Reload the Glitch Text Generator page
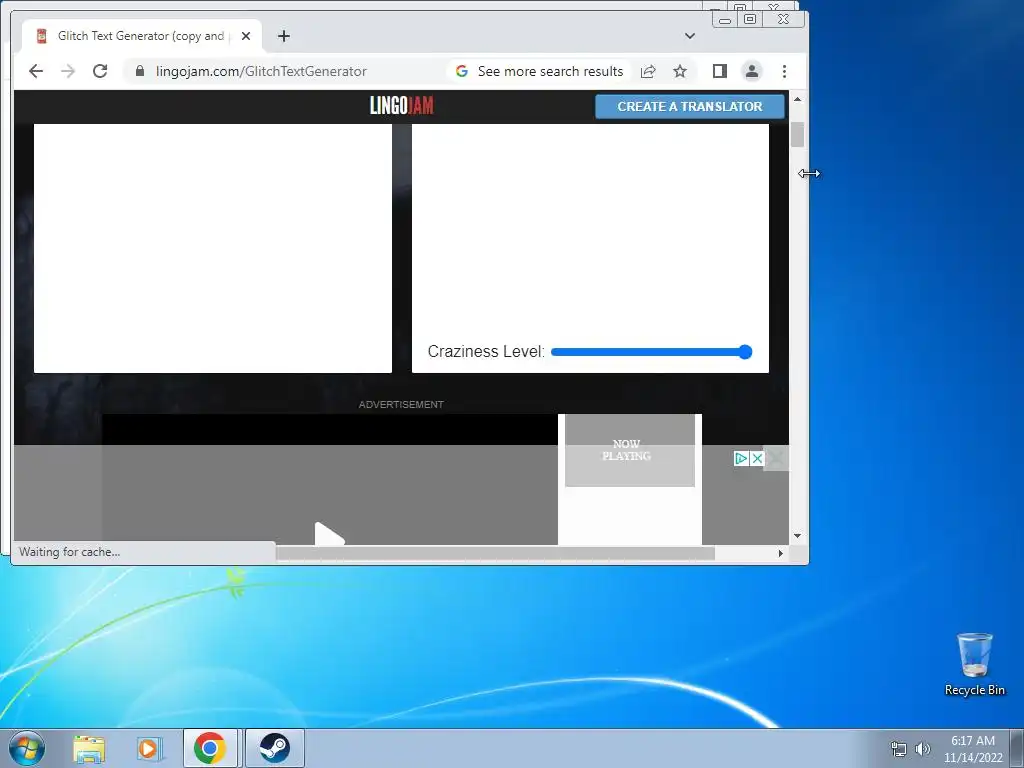The height and width of the screenshot is (768, 1024). pyautogui.click(x=100, y=71)
